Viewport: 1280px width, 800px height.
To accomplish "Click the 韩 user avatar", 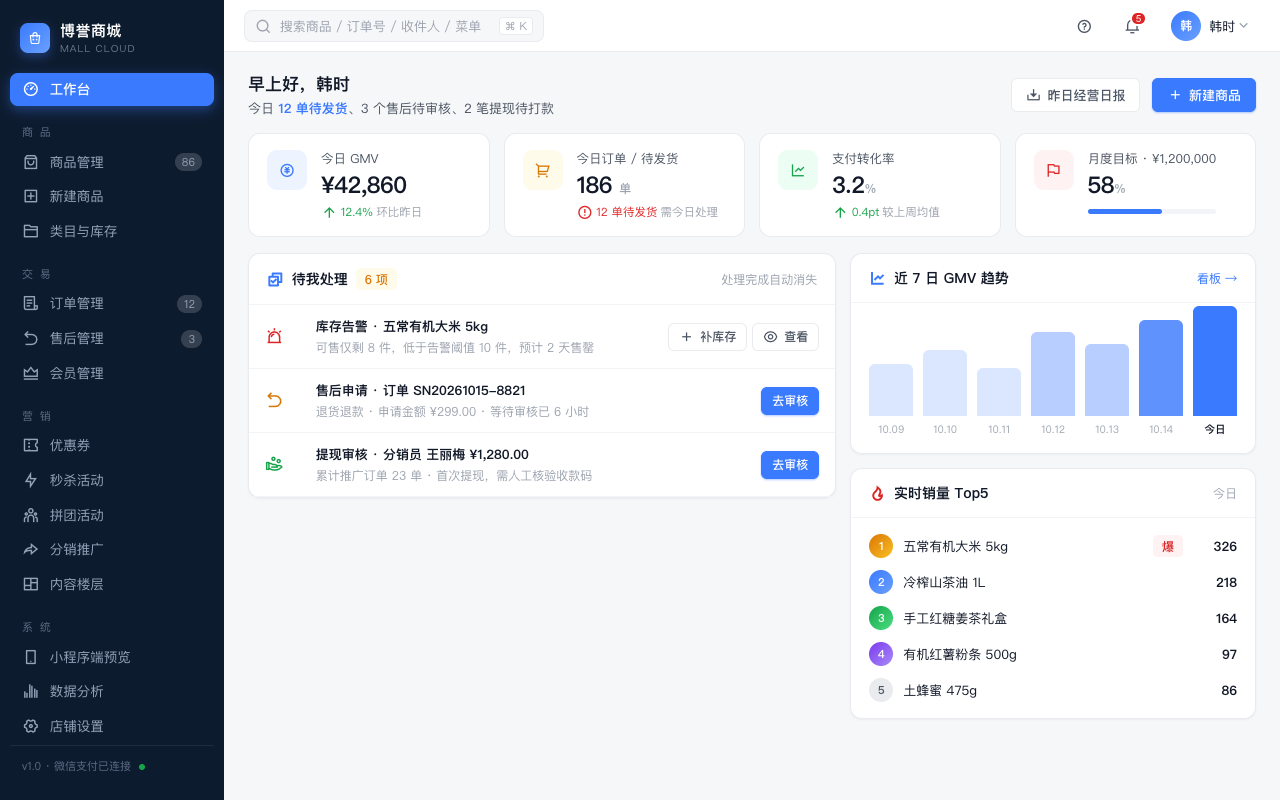I will pos(1186,26).
